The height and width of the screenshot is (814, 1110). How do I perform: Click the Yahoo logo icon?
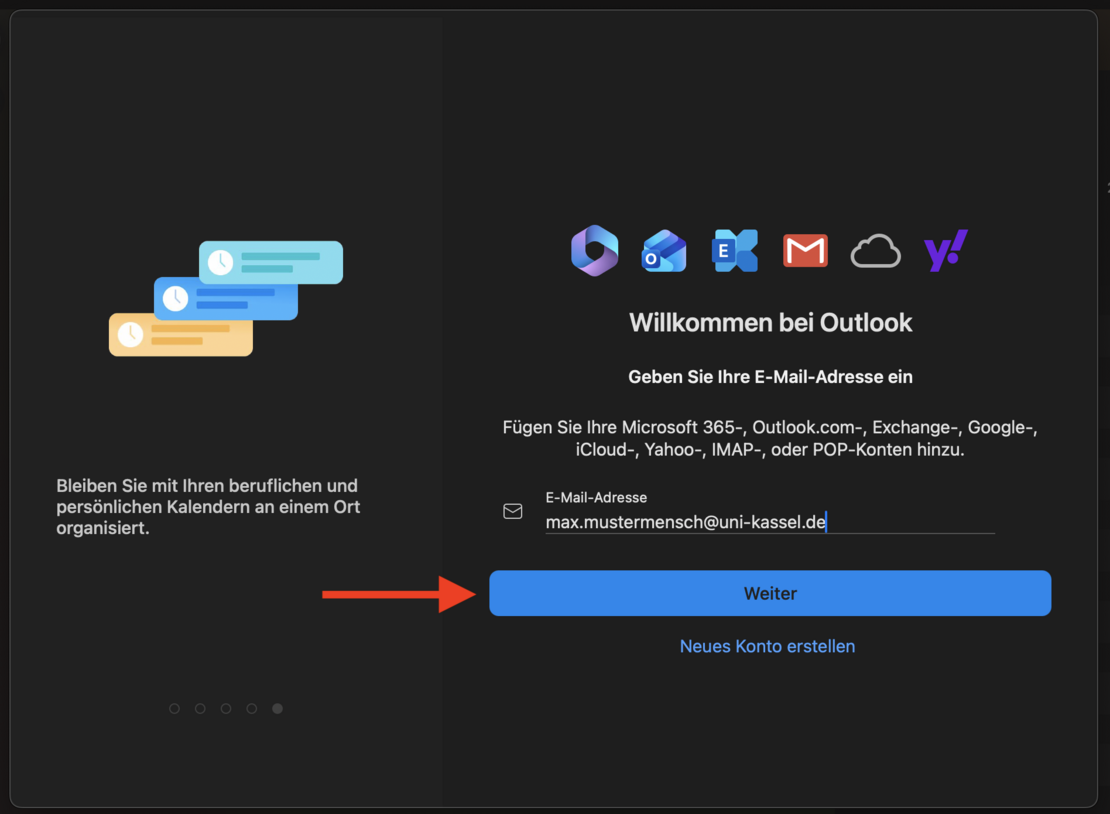946,251
